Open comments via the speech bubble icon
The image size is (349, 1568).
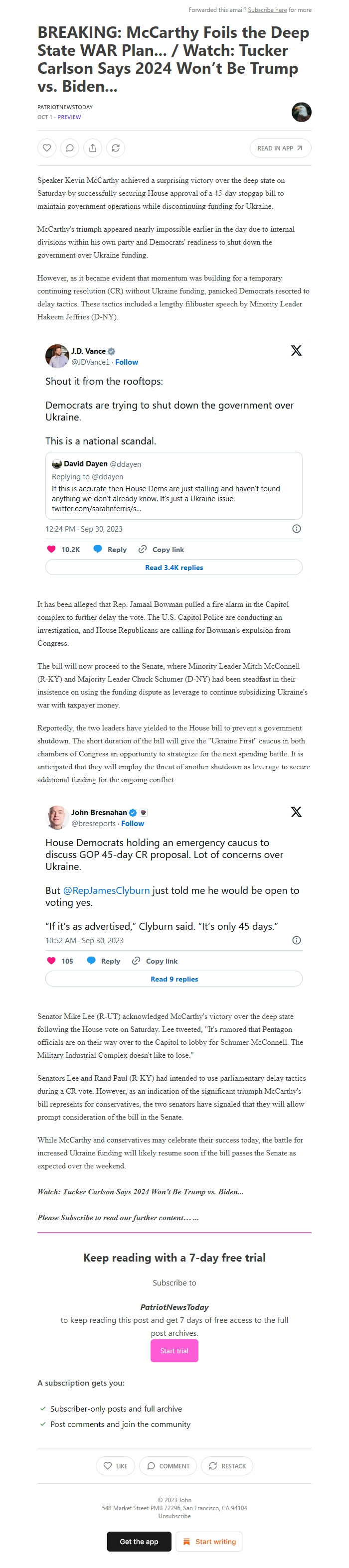click(x=70, y=148)
